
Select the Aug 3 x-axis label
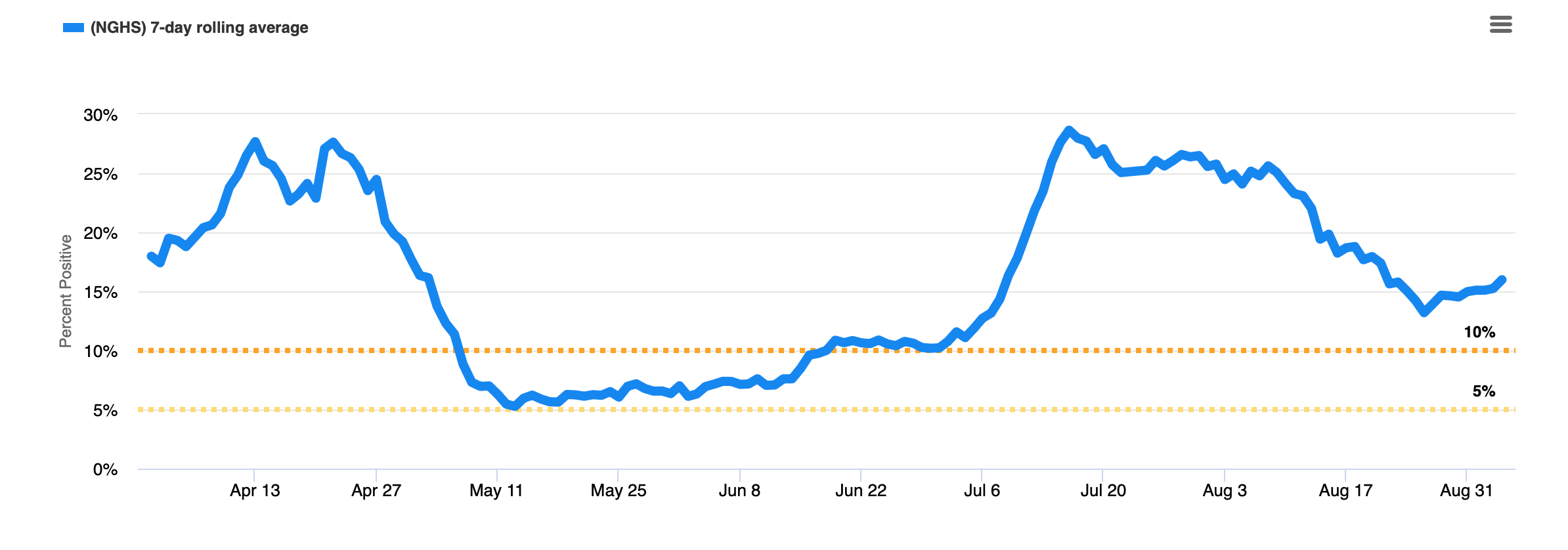[1224, 490]
